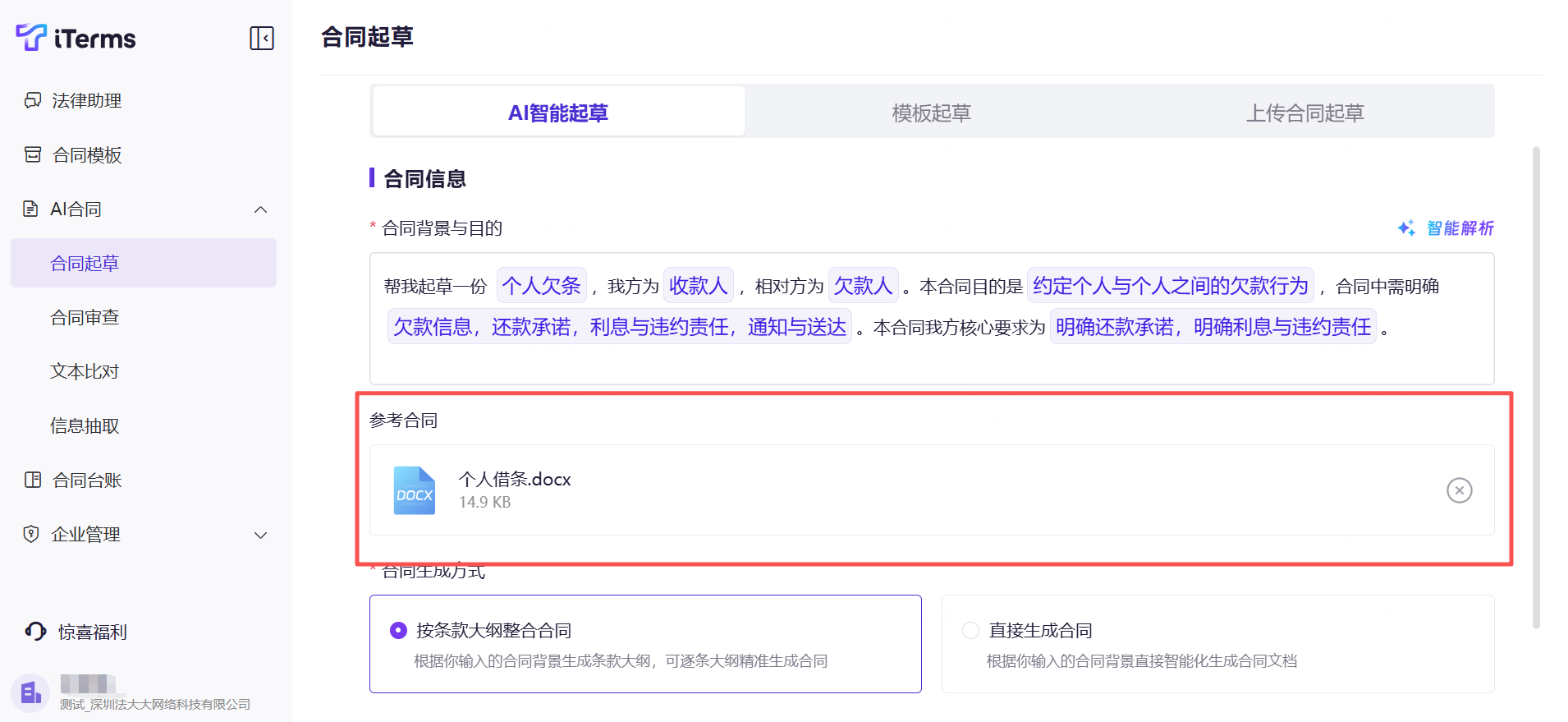Viewport: 1568px width, 722px height.
Task: Click the 智能解析 button
Action: tap(1446, 228)
